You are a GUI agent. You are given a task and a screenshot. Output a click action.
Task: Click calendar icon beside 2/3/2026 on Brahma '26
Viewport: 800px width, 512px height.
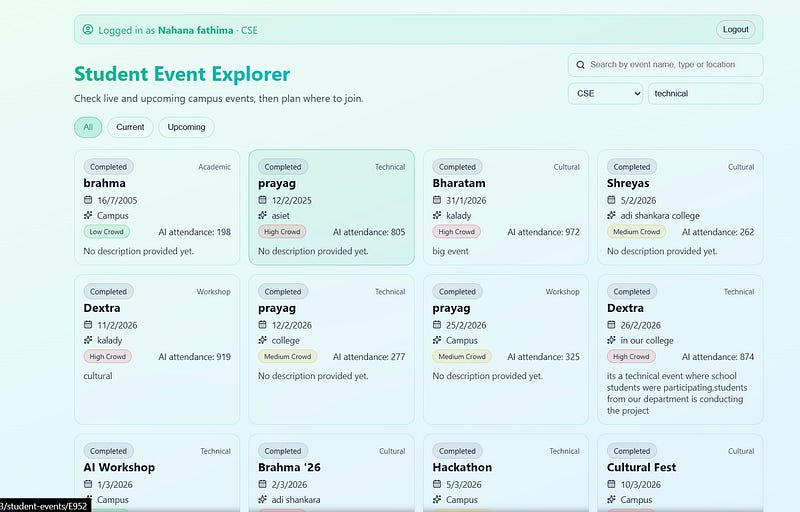tap(262, 484)
